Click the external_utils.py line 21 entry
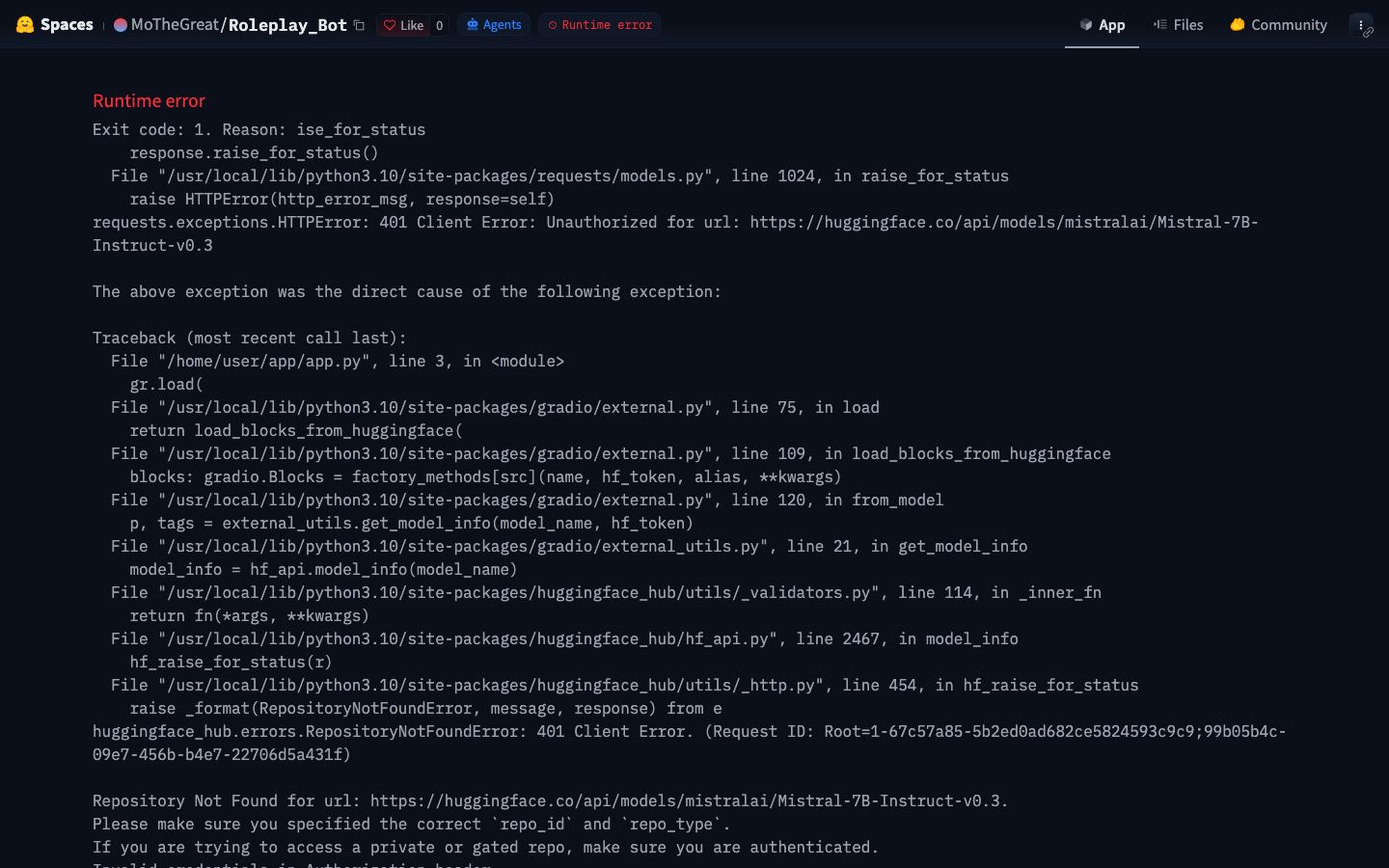This screenshot has height=868, width=1389. (569, 546)
